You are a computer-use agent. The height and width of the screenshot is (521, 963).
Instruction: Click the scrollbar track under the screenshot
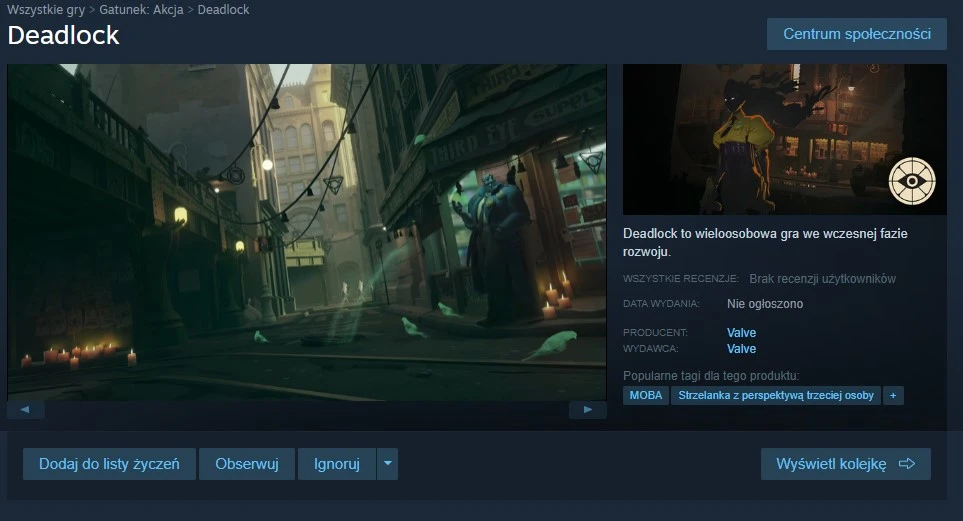[306, 410]
